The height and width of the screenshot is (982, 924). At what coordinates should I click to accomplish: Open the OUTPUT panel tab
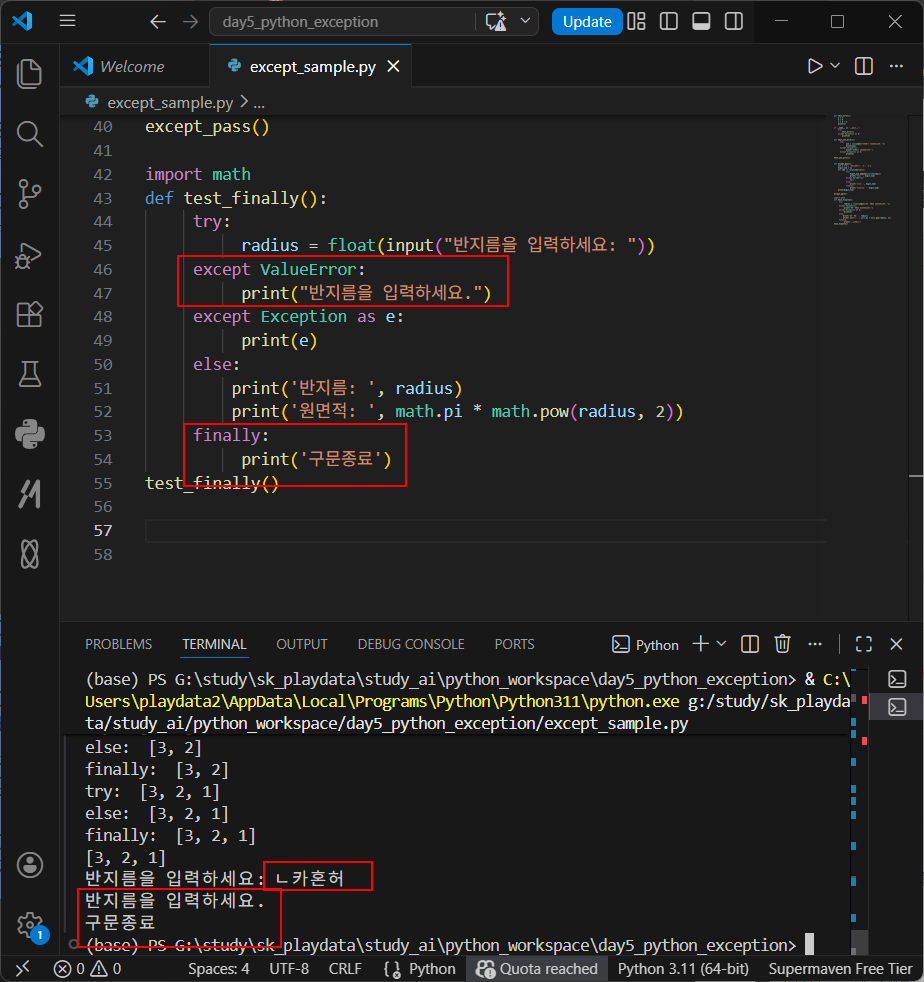(302, 644)
